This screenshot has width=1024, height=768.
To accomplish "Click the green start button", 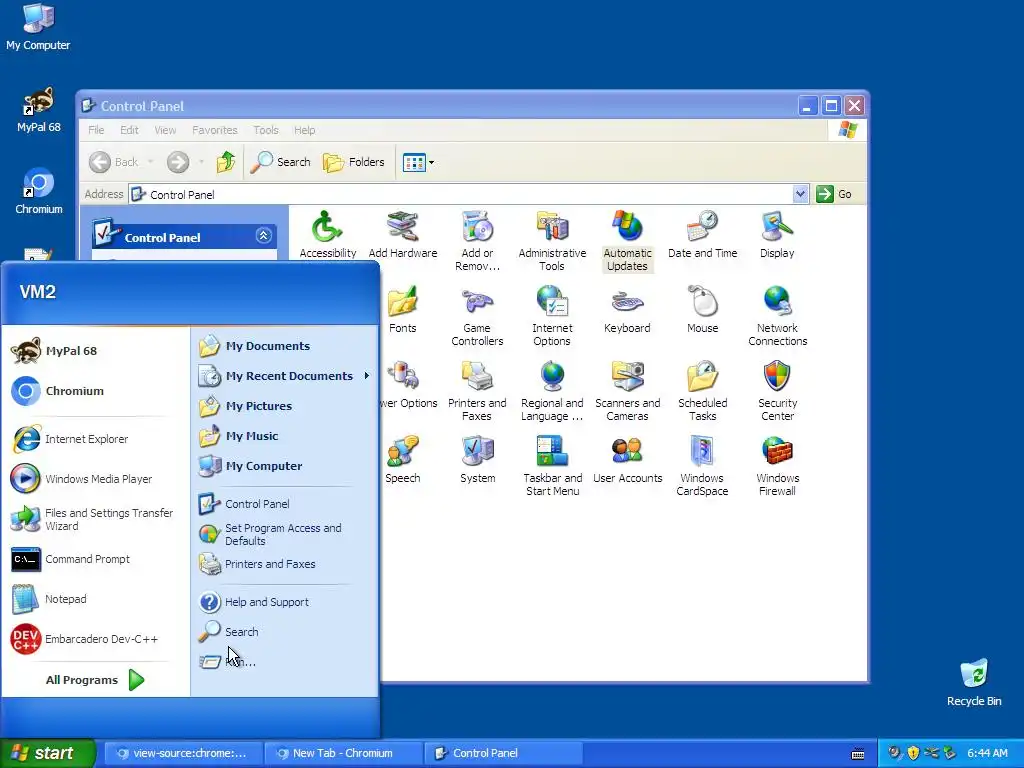I will click(47, 753).
